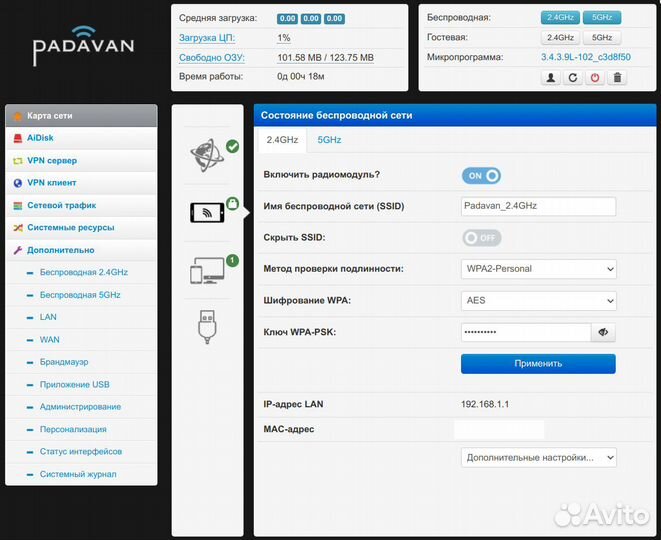The width and height of the screenshot is (661, 540).
Task: Toggle wireless 5GHz radio in header
Action: coord(602,18)
